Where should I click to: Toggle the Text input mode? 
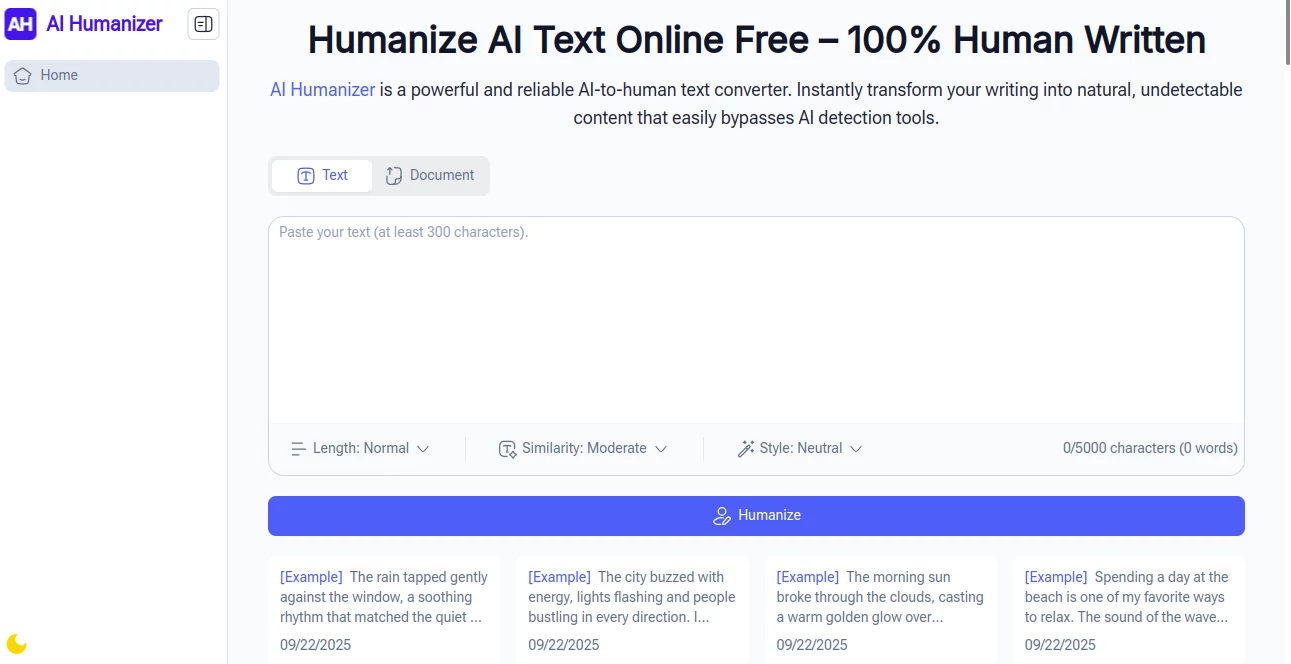pos(321,175)
